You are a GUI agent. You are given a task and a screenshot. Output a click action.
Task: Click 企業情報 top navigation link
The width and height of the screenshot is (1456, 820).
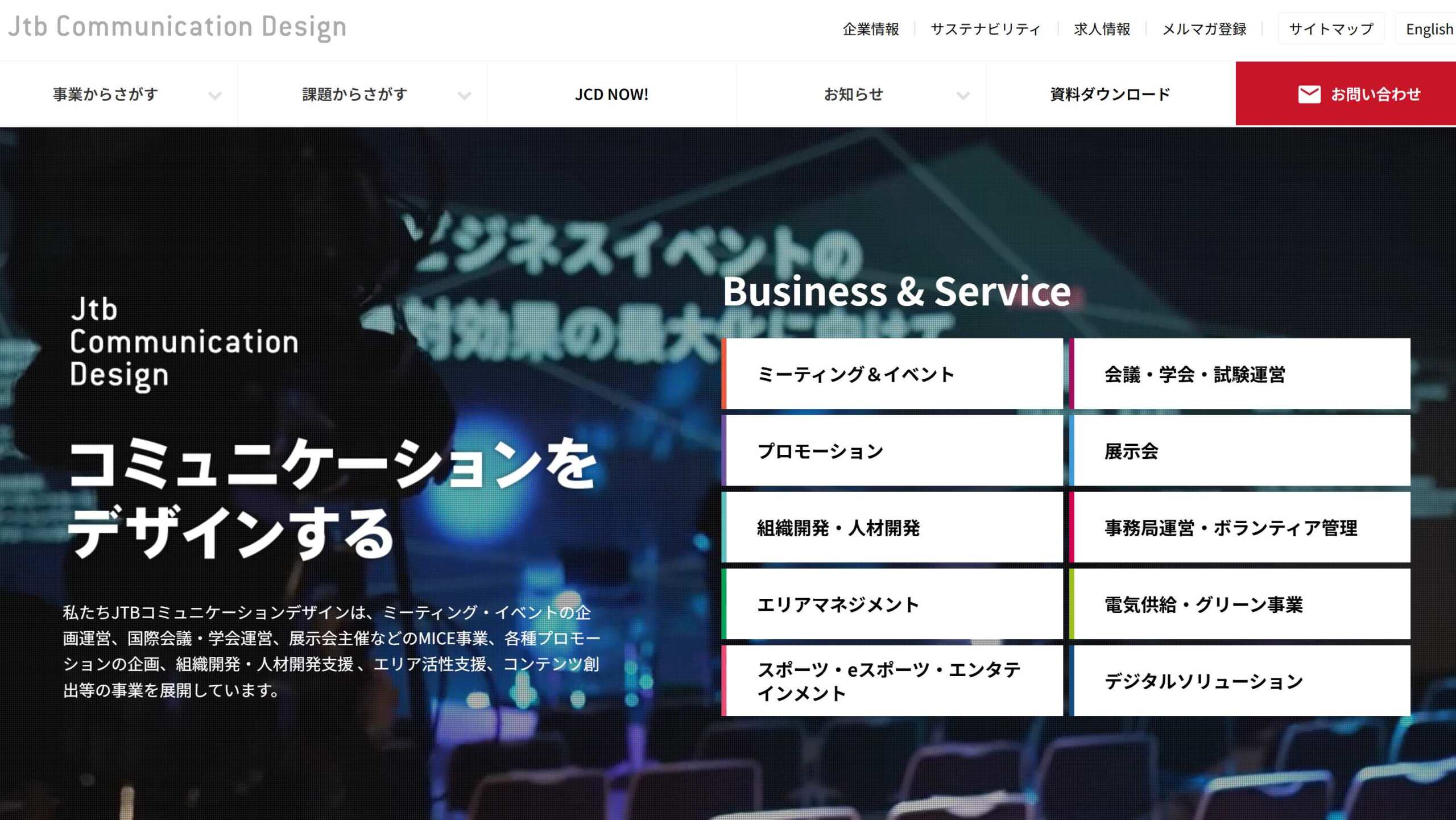click(x=869, y=28)
